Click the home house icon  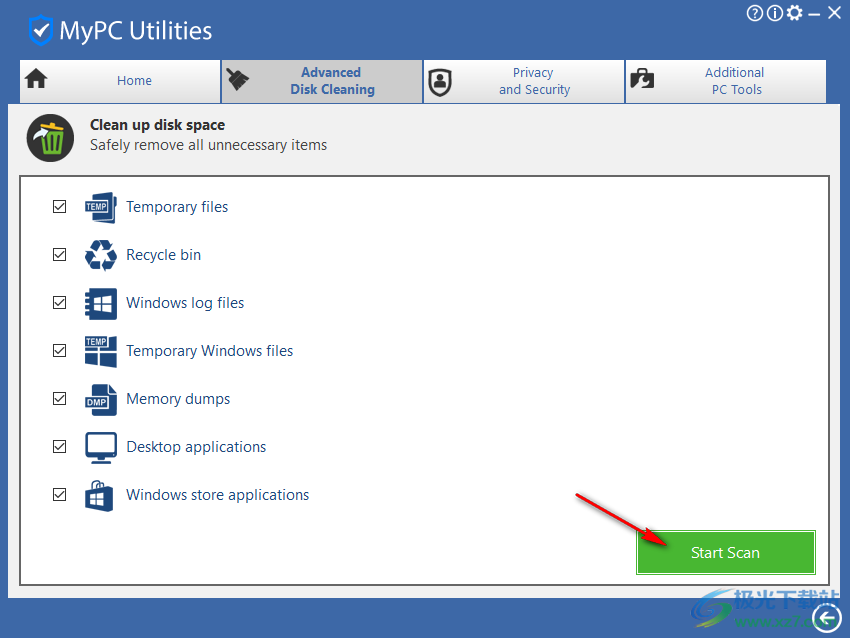click(x=36, y=79)
